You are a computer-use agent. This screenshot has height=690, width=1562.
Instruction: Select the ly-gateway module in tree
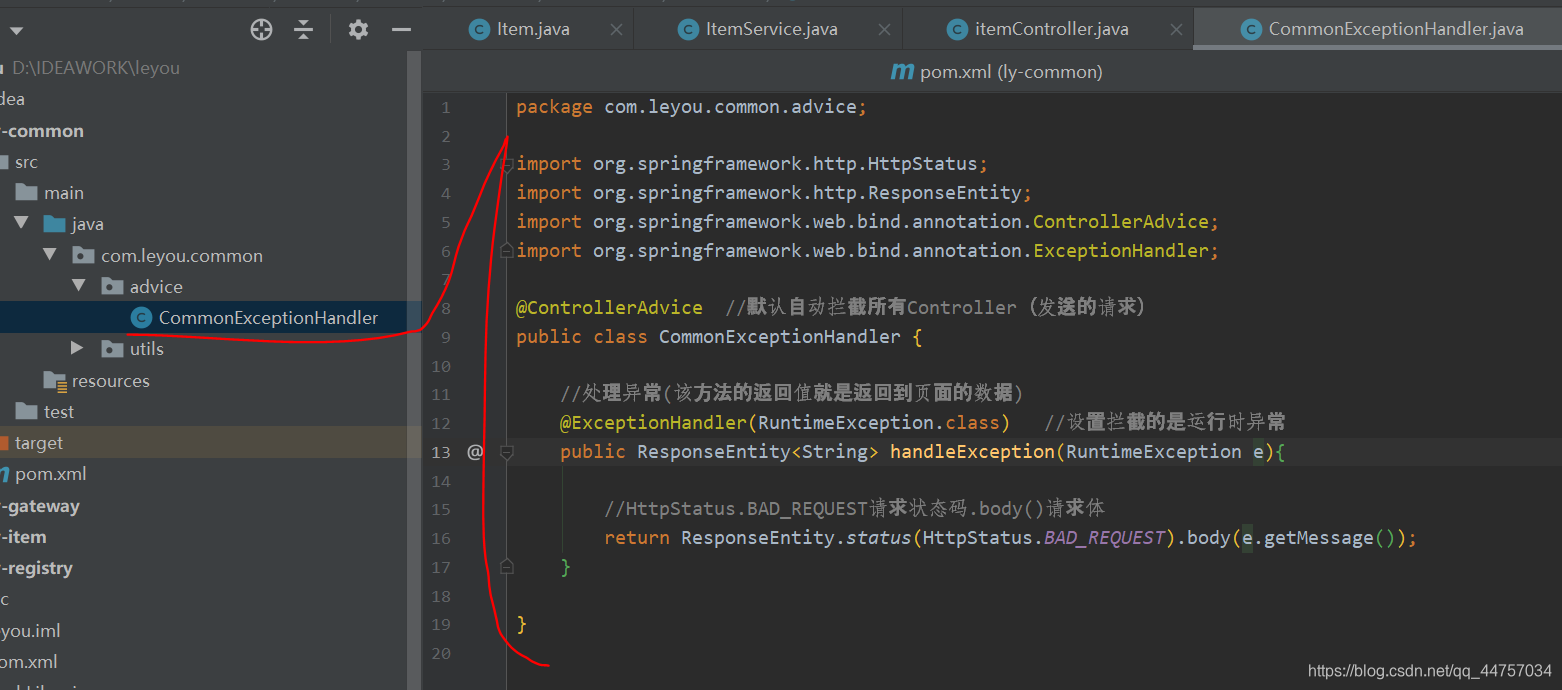point(40,506)
